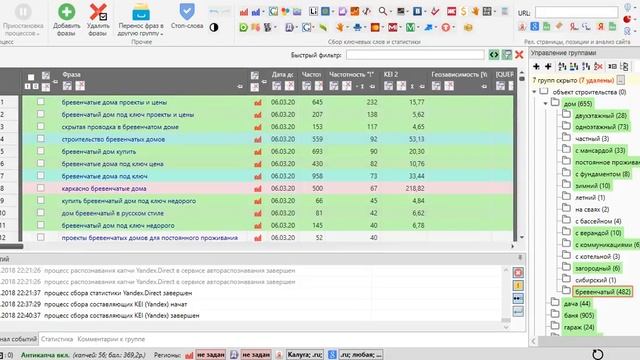The image size is (640, 360).
Task: Select 'двухэтажный (28)' group in tree
Action: point(600,116)
